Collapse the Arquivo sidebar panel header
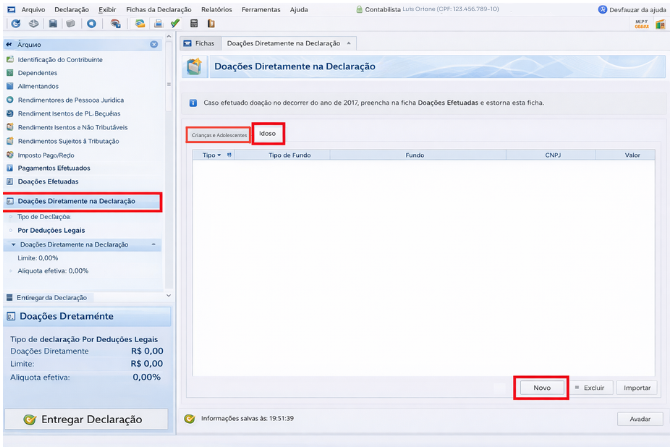This screenshot has height=447, width=672. (x=154, y=45)
